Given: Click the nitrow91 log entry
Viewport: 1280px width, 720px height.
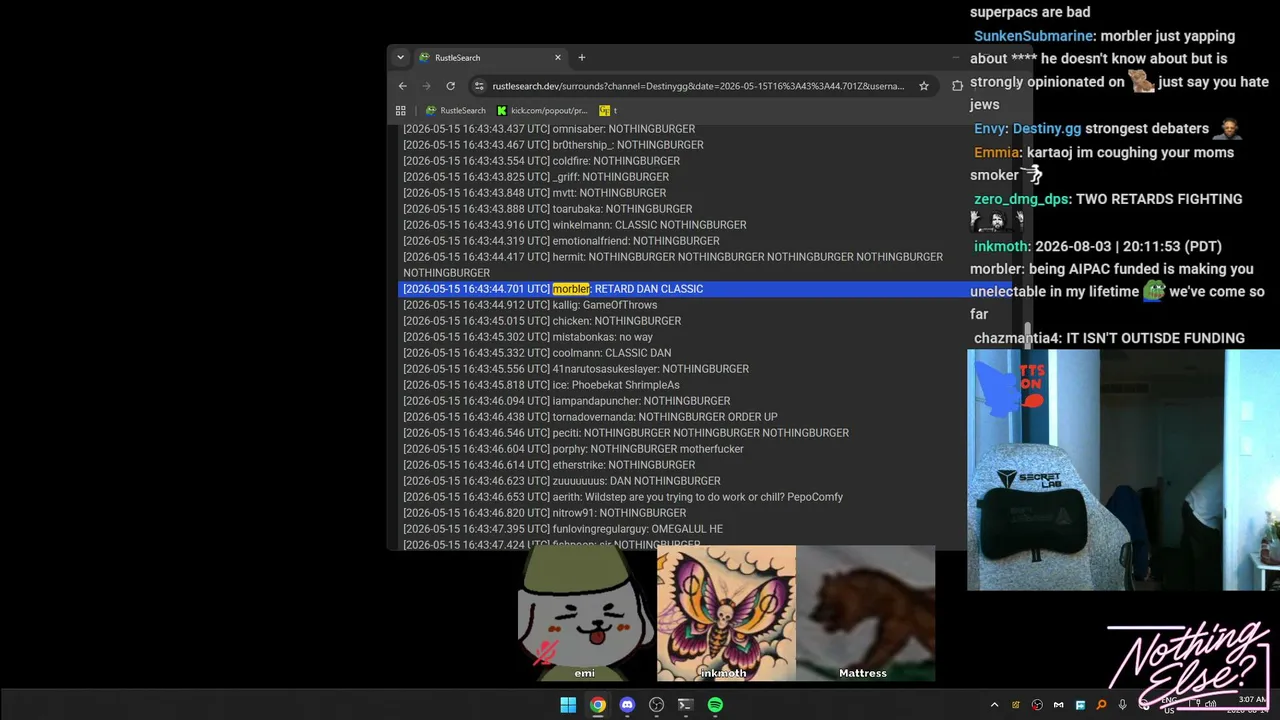Looking at the screenshot, I should click(545, 513).
